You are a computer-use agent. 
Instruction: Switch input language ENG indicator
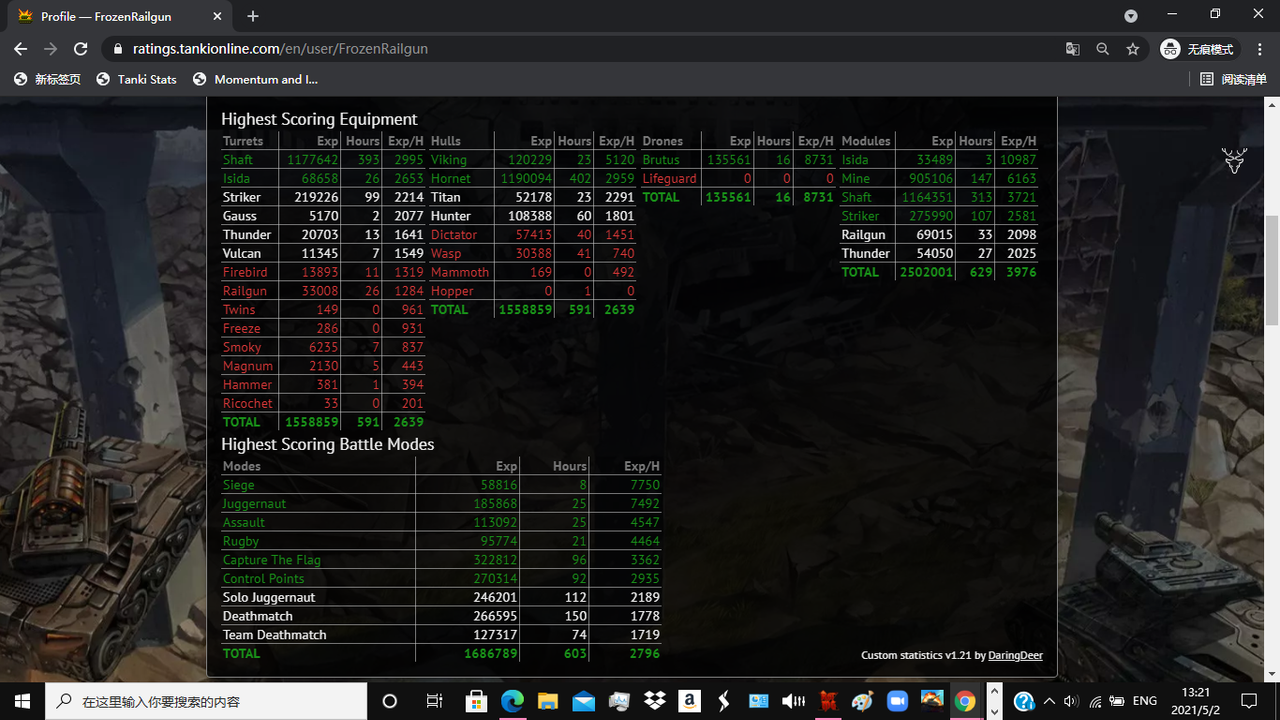point(1145,701)
